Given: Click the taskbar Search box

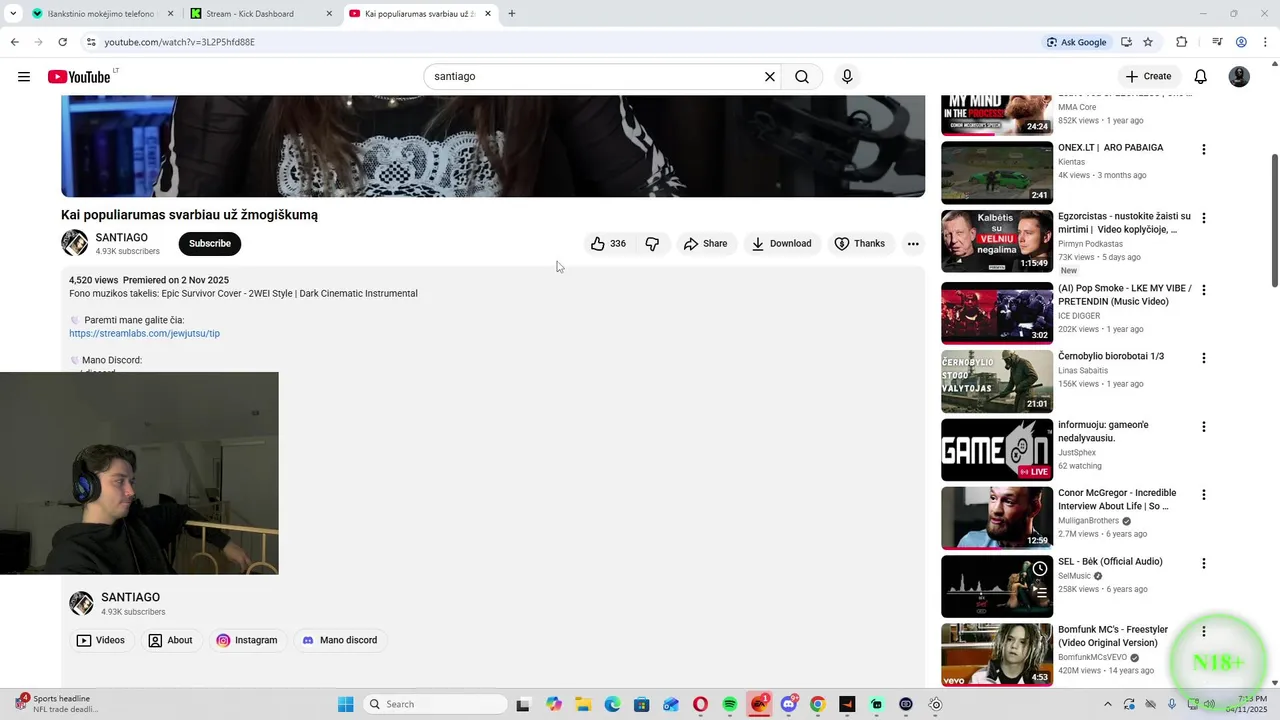Looking at the screenshot, I should pos(434,704).
